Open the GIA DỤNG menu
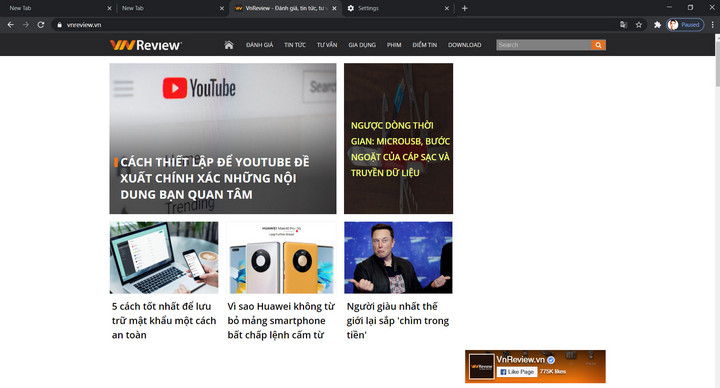This screenshot has height=388, width=720. 362,45
